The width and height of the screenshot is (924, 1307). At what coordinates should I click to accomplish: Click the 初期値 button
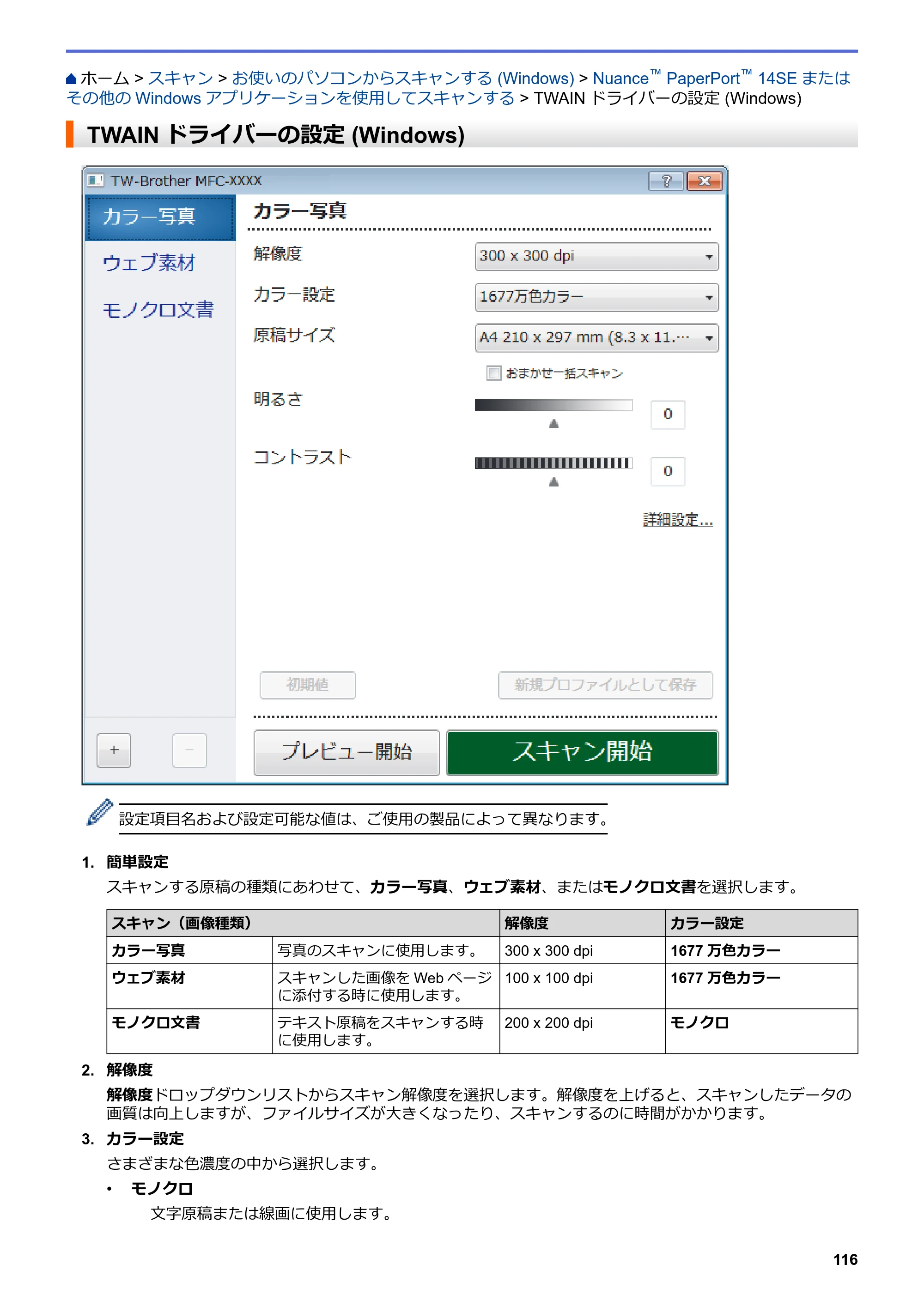point(307,685)
